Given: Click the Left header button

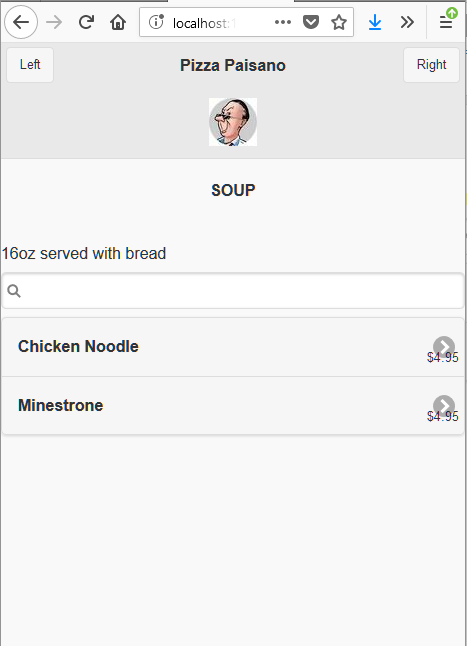Looking at the screenshot, I should [x=30, y=65].
